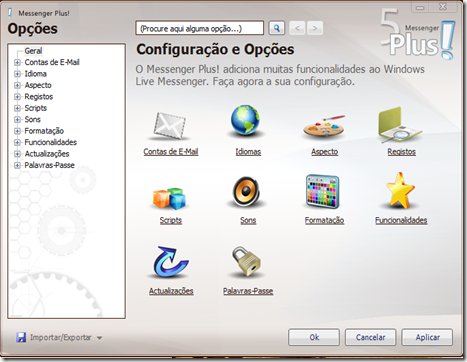
Task: Open the Aspecto paint palette icon
Action: [324, 127]
